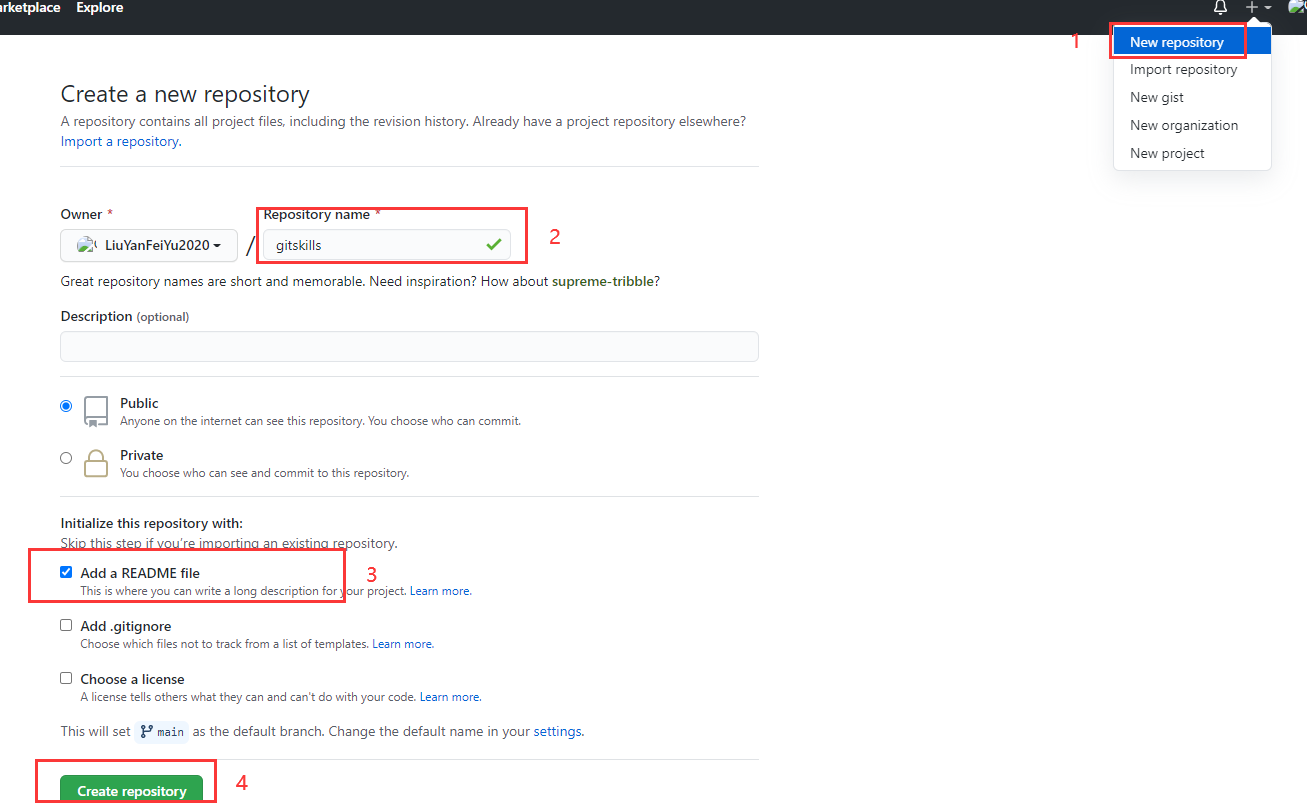Check the Choose a license option

66,678
